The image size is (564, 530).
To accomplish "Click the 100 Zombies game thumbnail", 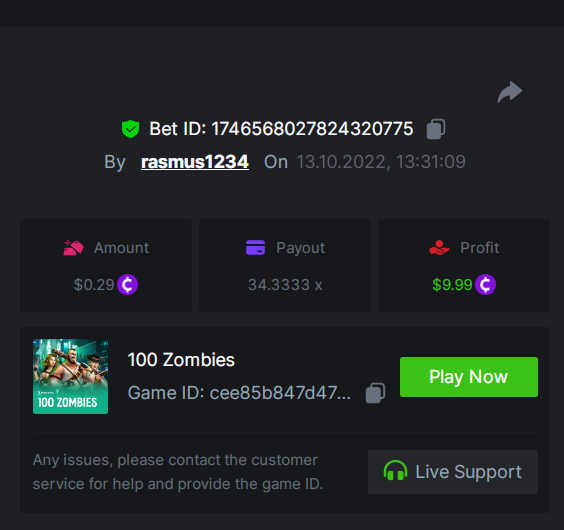I will (x=70, y=376).
